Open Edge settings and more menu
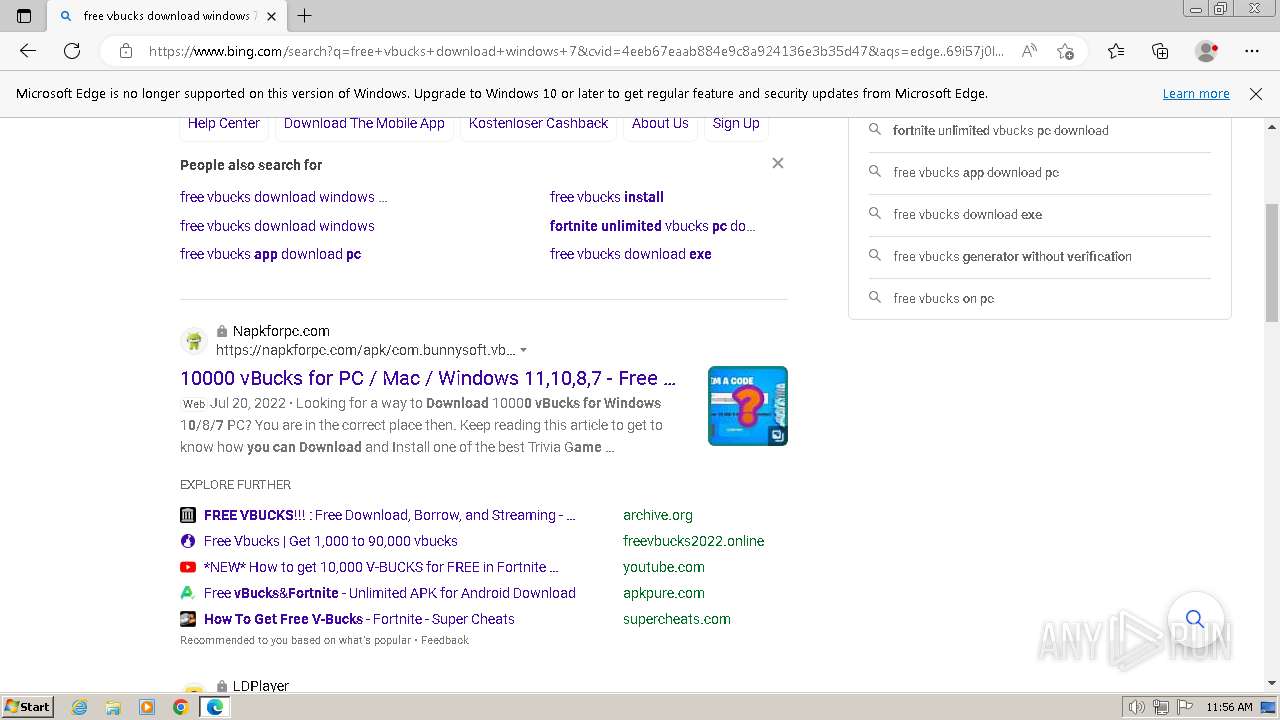 [1252, 51]
